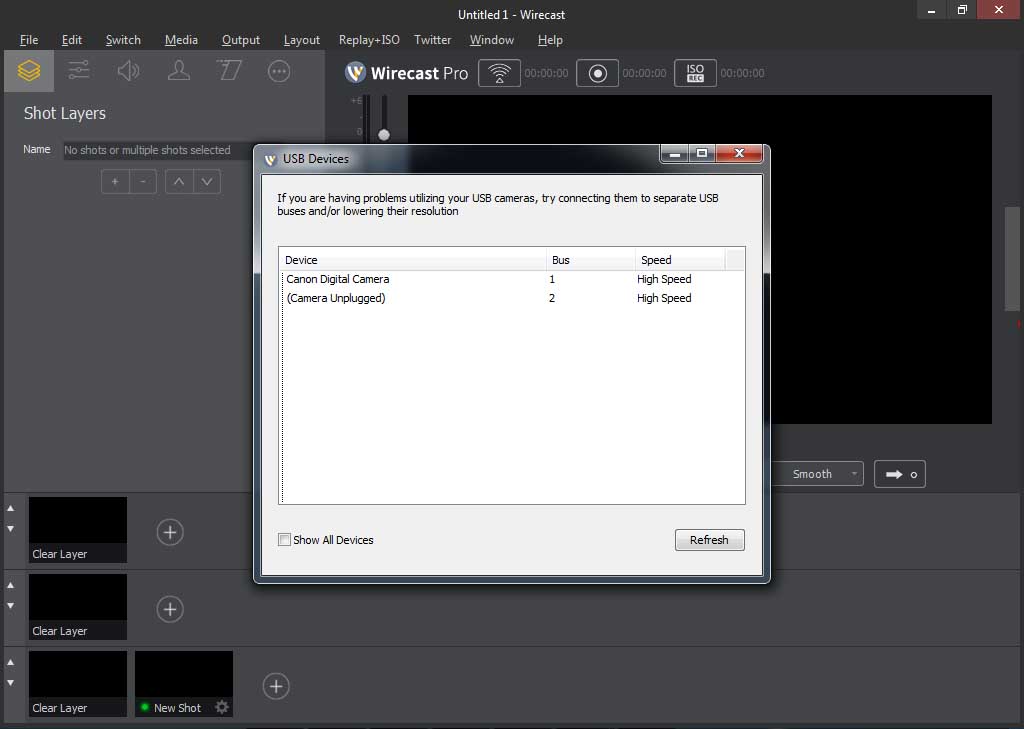
Task: Add a shot to the topmost layer row
Action: tap(170, 532)
